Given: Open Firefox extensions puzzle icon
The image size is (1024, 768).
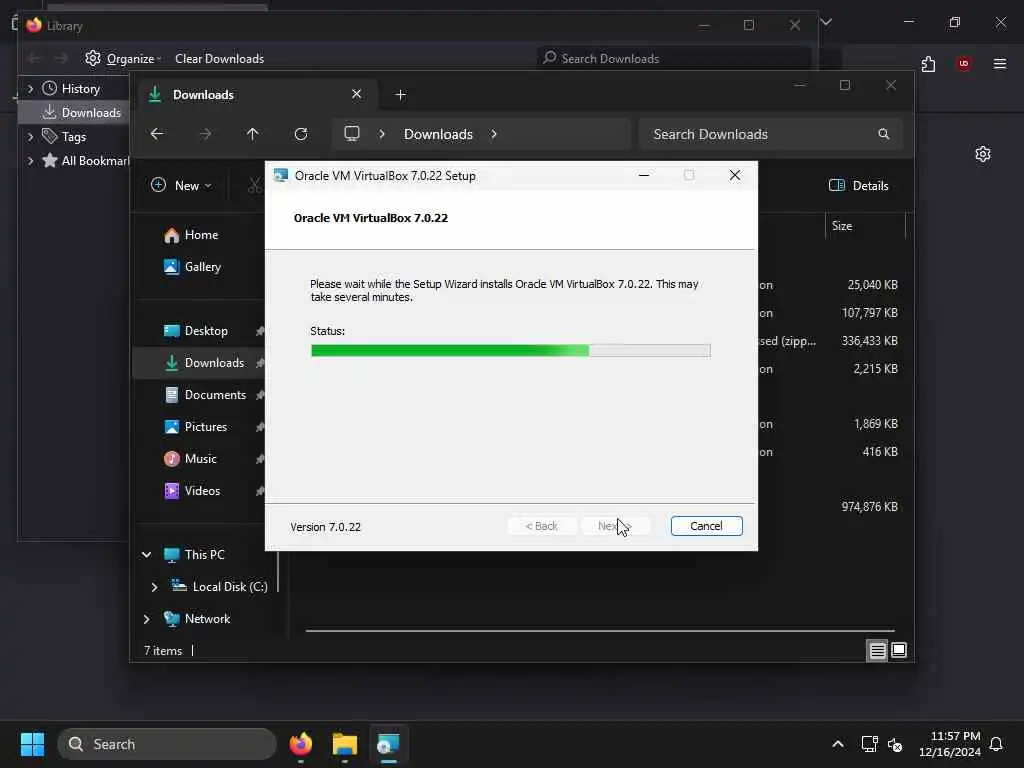Looking at the screenshot, I should 928,63.
